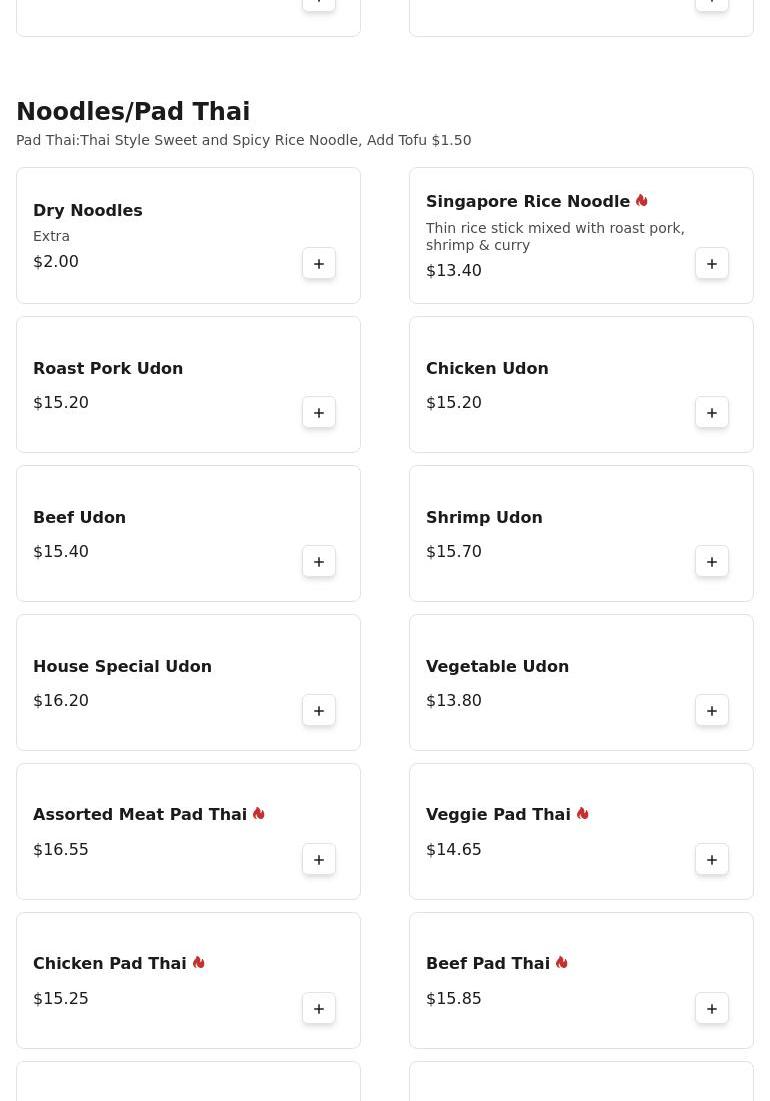
Task: Click the Noodles/Pad Thai section heading
Action: [x=133, y=112]
